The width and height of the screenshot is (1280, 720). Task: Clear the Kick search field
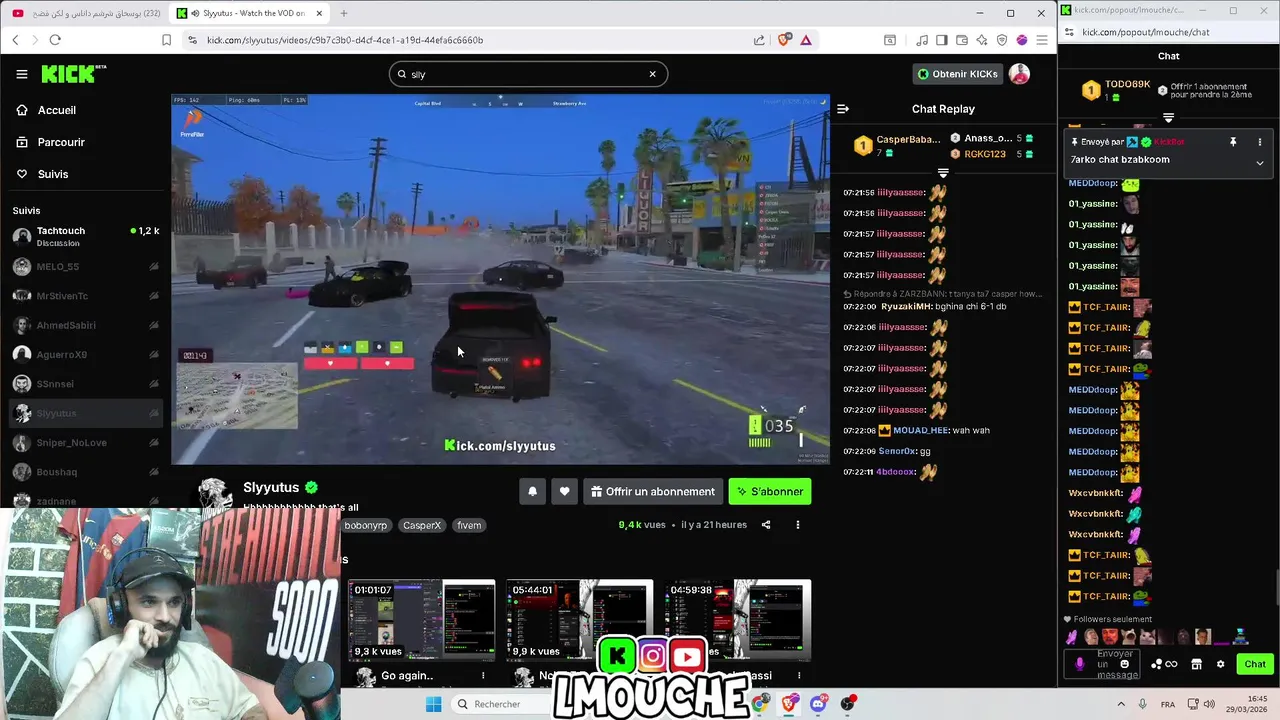point(652,74)
